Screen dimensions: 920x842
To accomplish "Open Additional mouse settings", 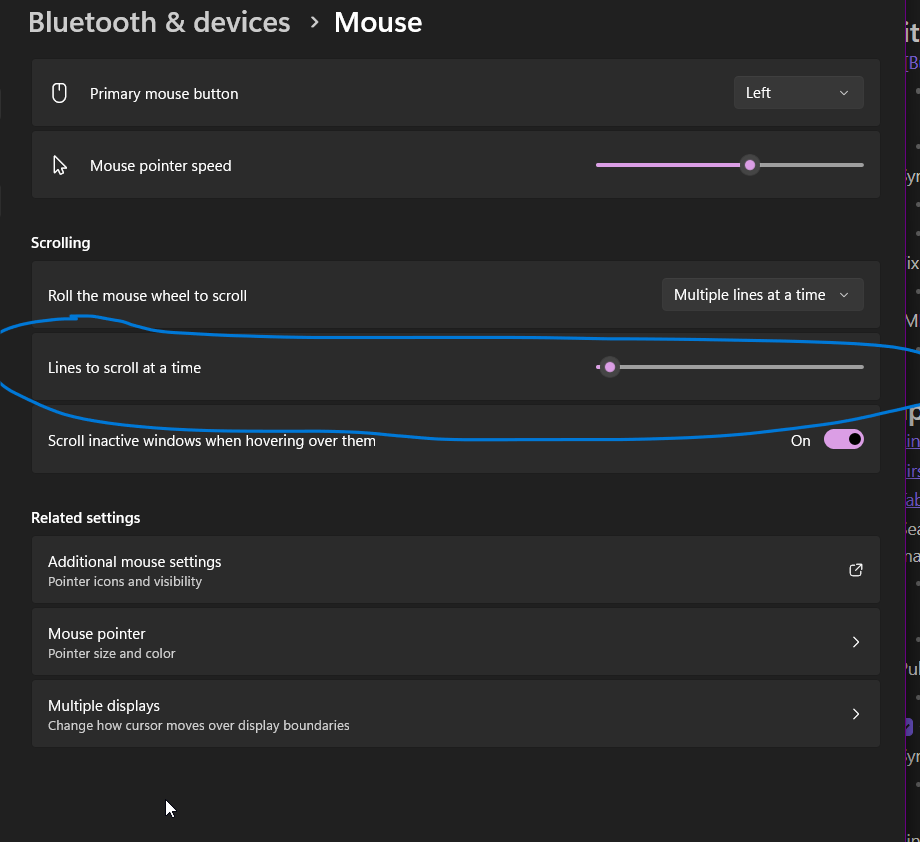I will tap(456, 570).
